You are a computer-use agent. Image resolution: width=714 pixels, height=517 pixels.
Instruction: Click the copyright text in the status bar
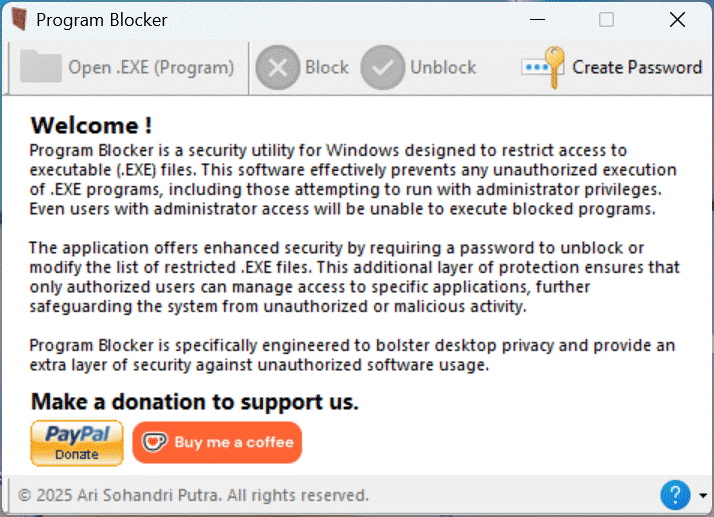click(x=193, y=495)
